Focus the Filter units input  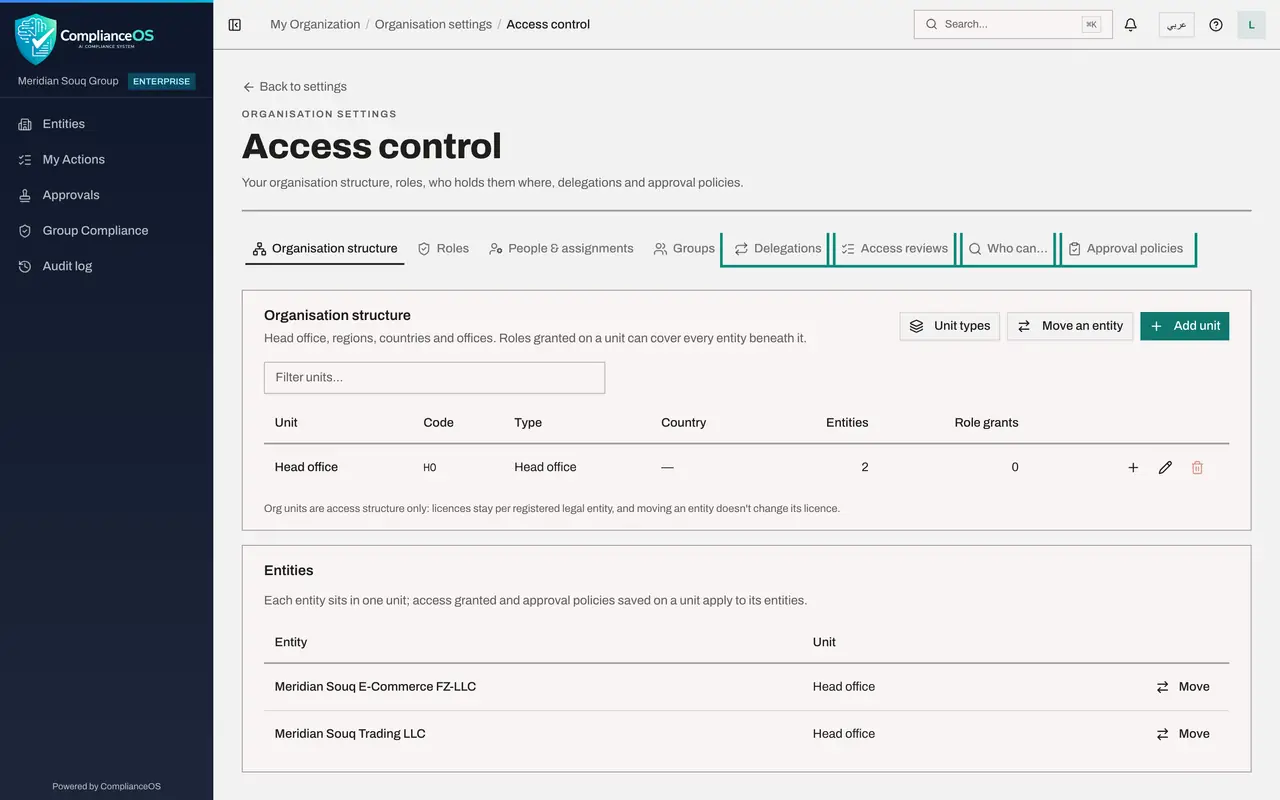coord(434,377)
